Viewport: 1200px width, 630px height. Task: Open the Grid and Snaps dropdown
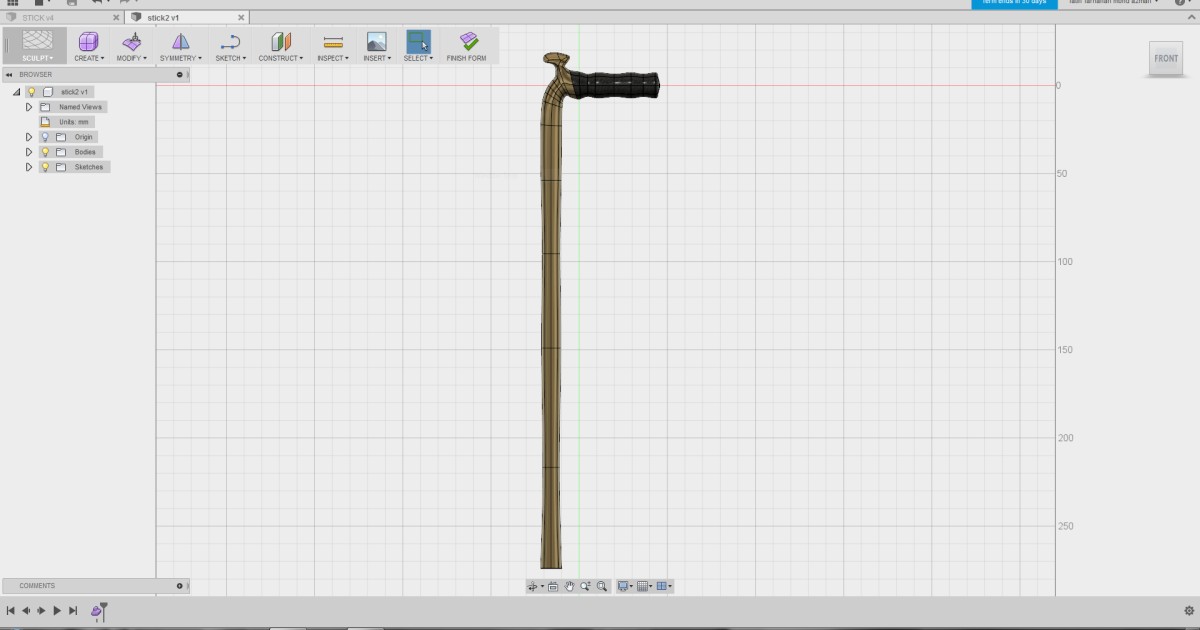[x=643, y=586]
